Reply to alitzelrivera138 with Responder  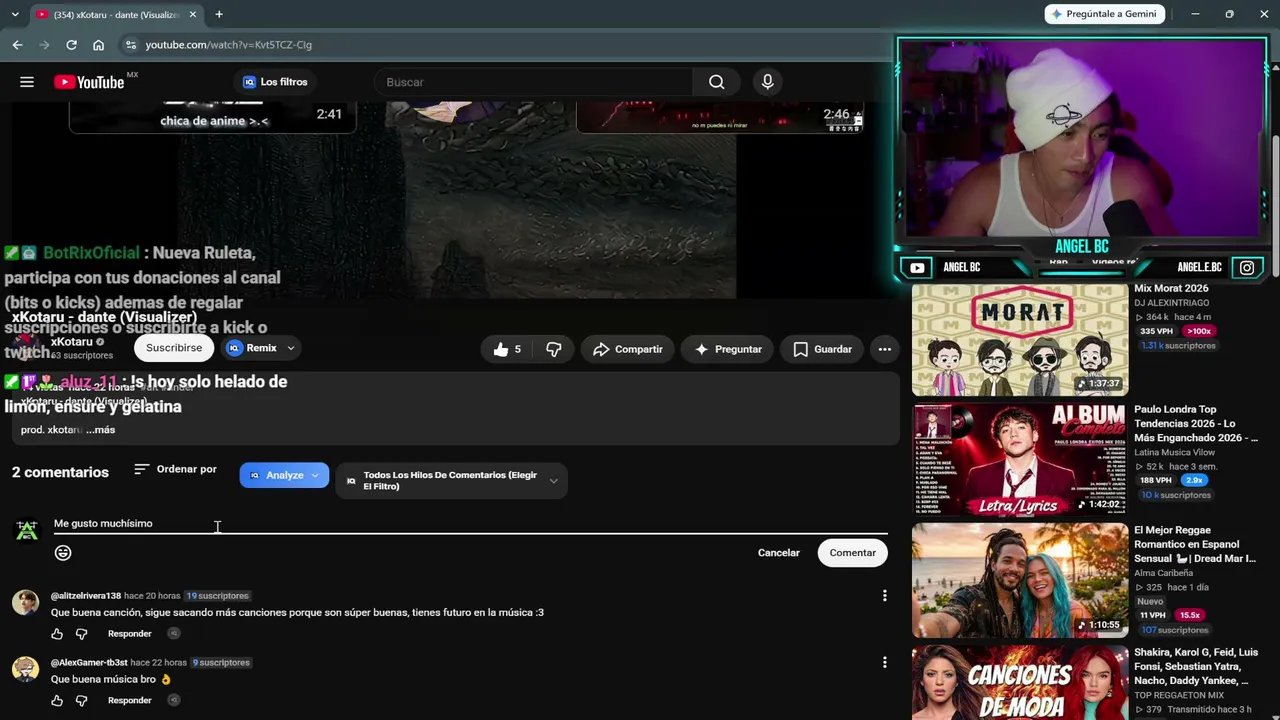[130, 634]
